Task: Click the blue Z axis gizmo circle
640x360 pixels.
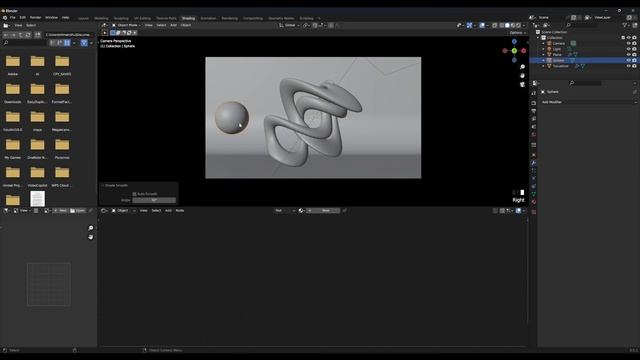Action: (514, 42)
